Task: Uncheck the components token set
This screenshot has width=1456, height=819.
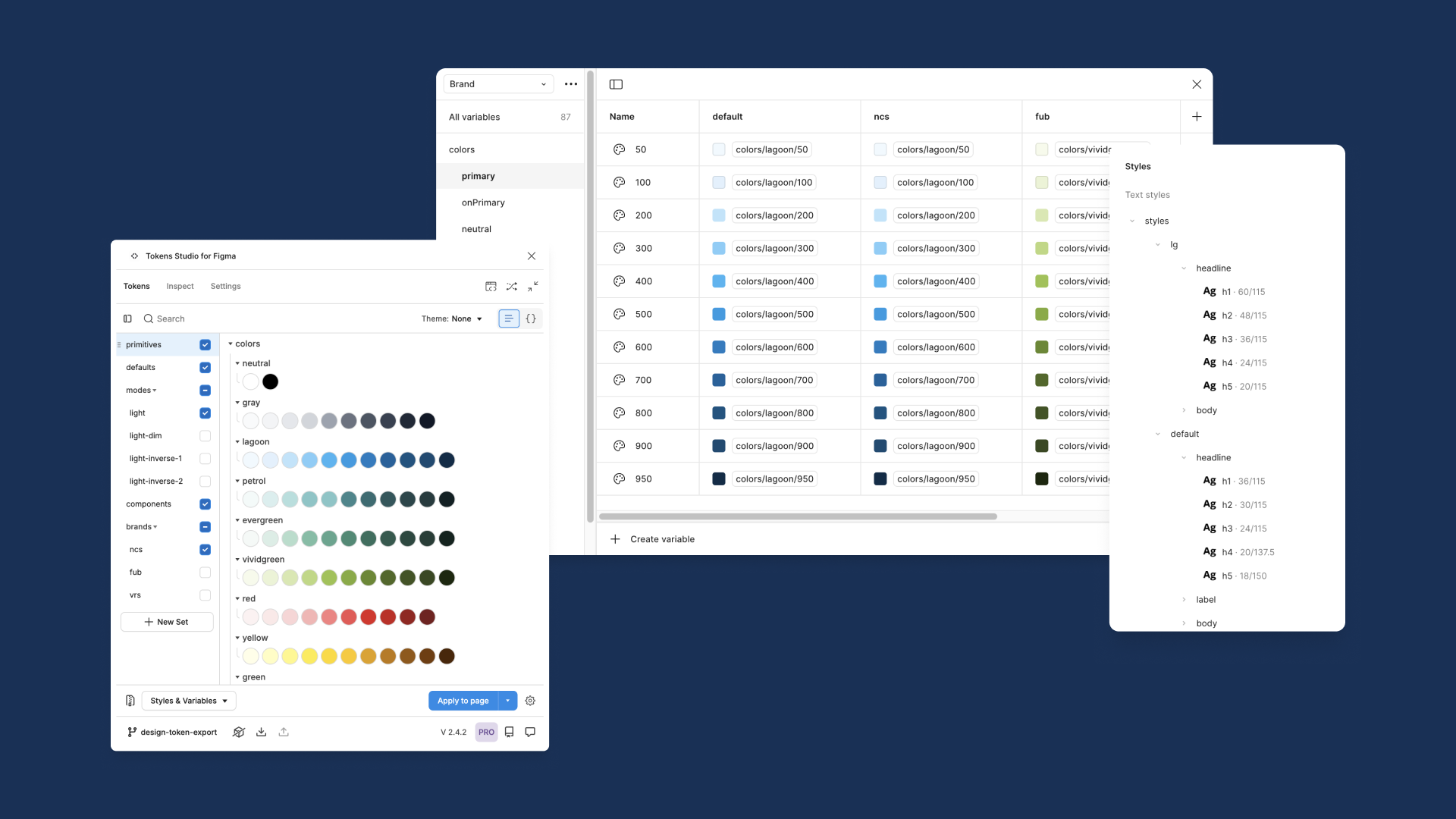Action: (x=205, y=504)
